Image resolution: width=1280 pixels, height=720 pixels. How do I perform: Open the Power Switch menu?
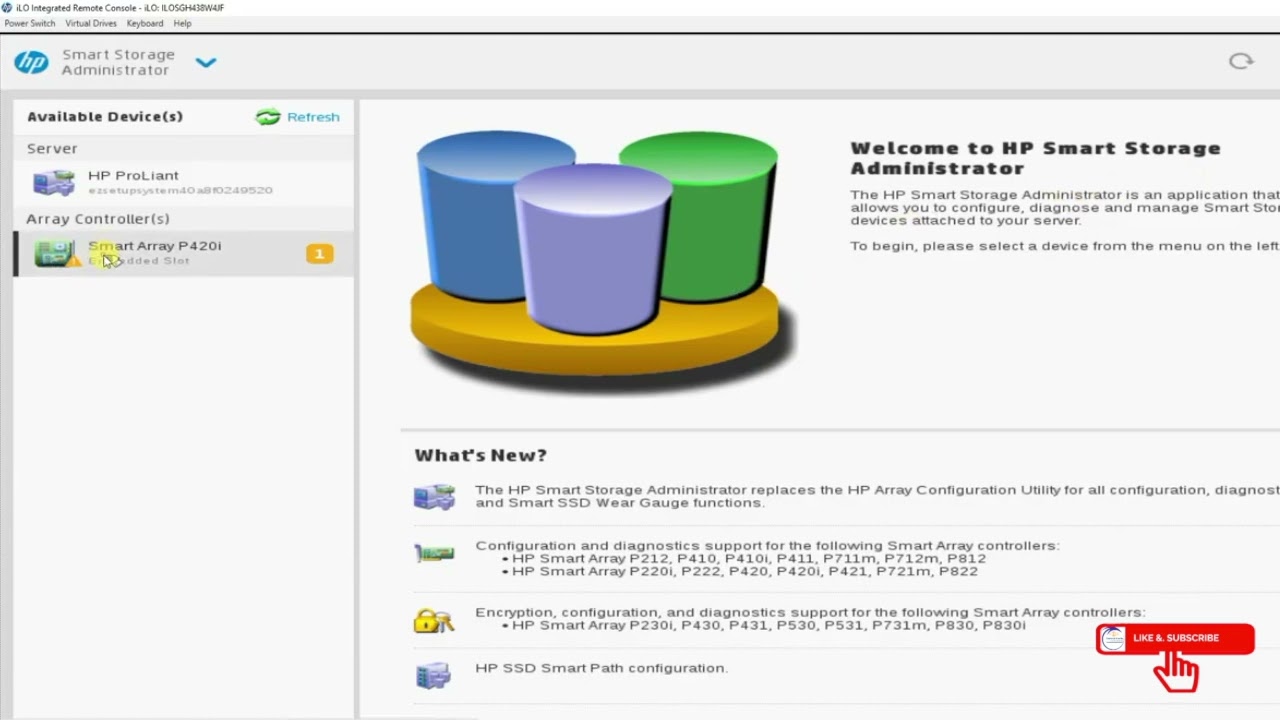pyautogui.click(x=30, y=23)
